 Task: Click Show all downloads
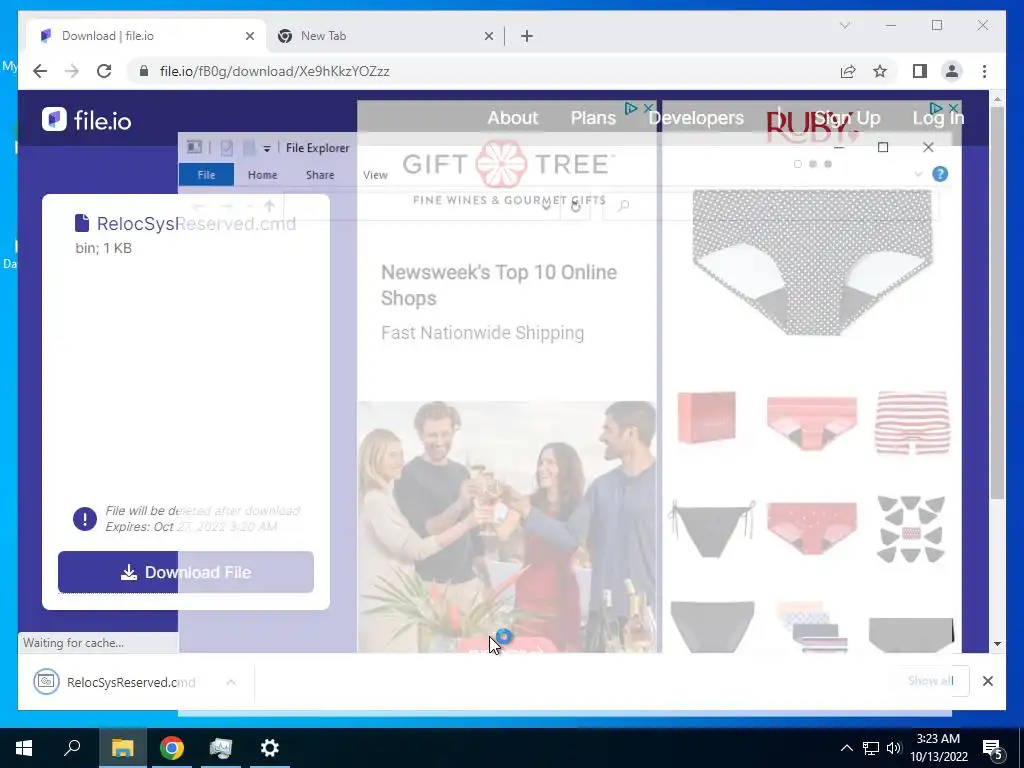click(931, 680)
